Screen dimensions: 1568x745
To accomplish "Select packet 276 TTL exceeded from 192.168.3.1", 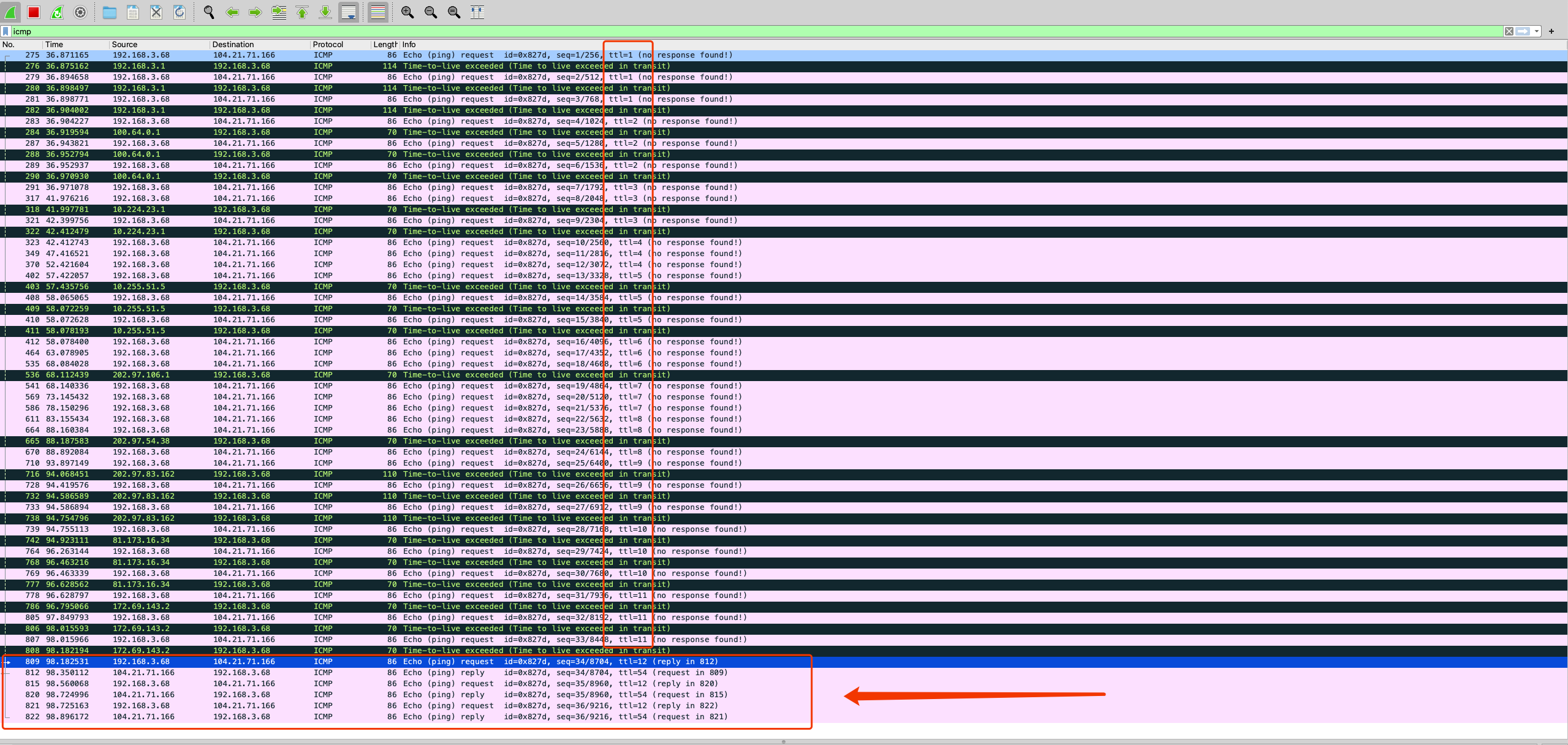I will pos(784,66).
